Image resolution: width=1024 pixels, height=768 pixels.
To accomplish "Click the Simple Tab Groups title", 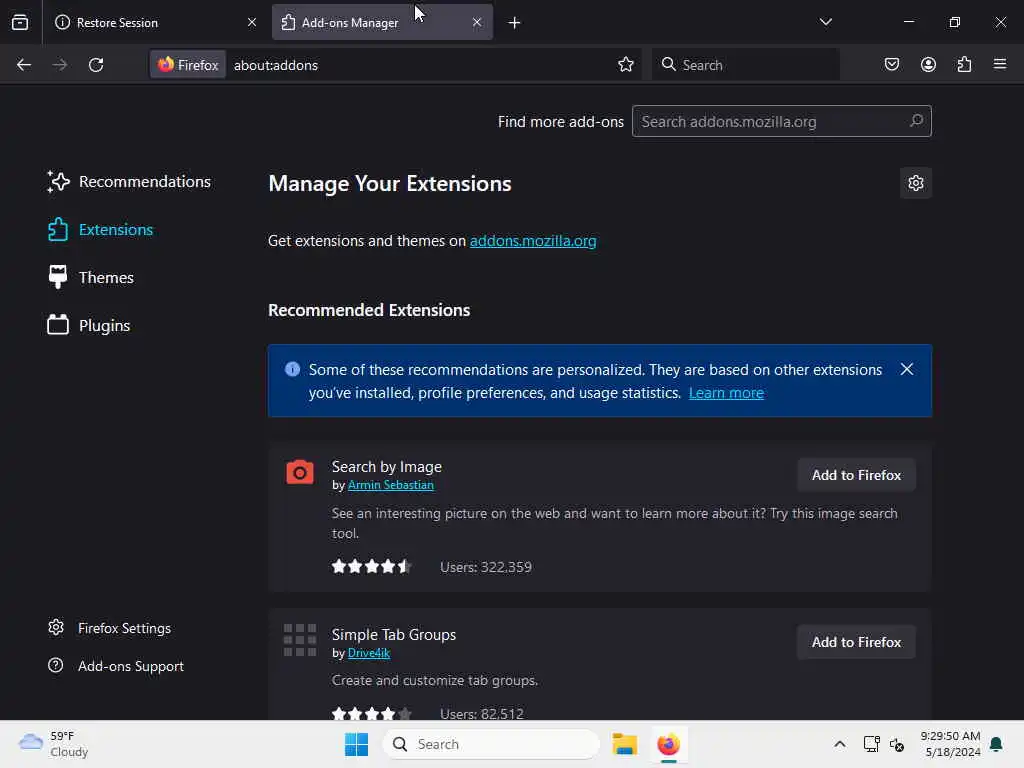I will click(394, 635).
